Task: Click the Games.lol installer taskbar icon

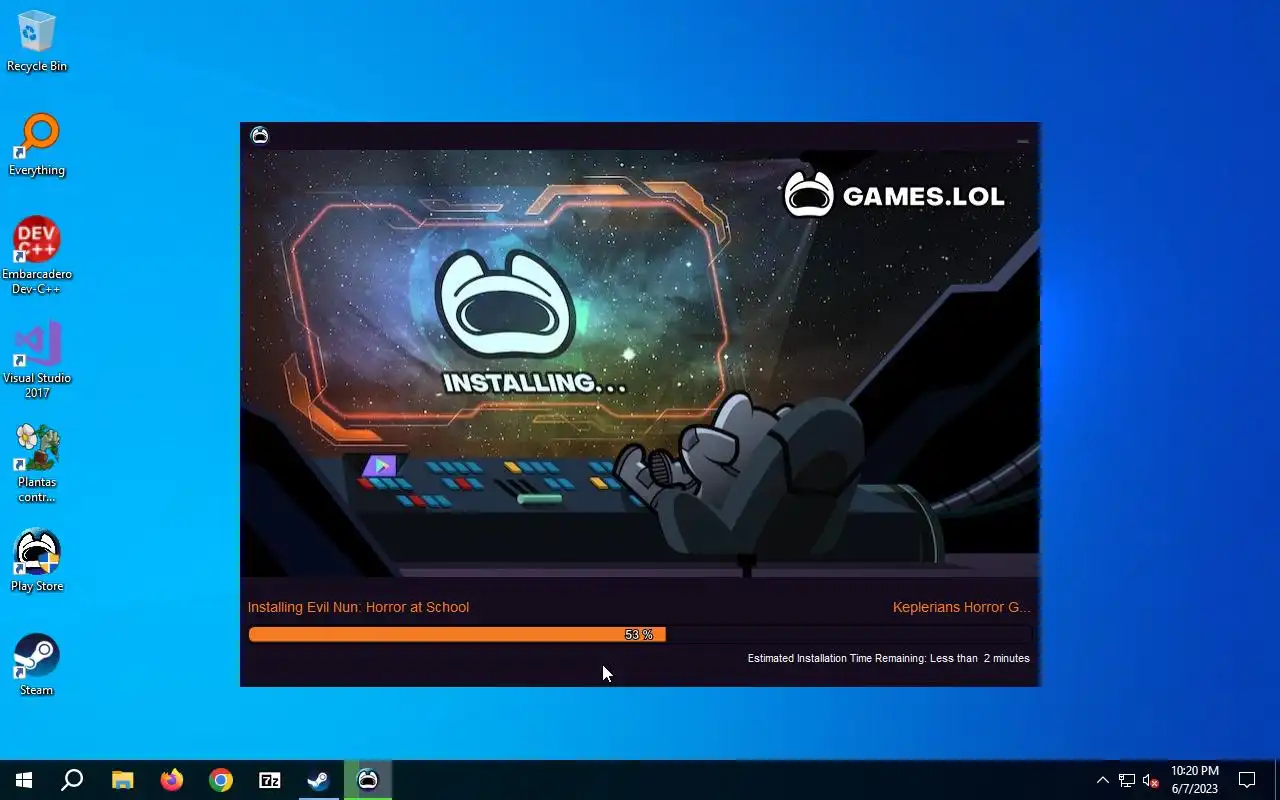Action: (367, 780)
